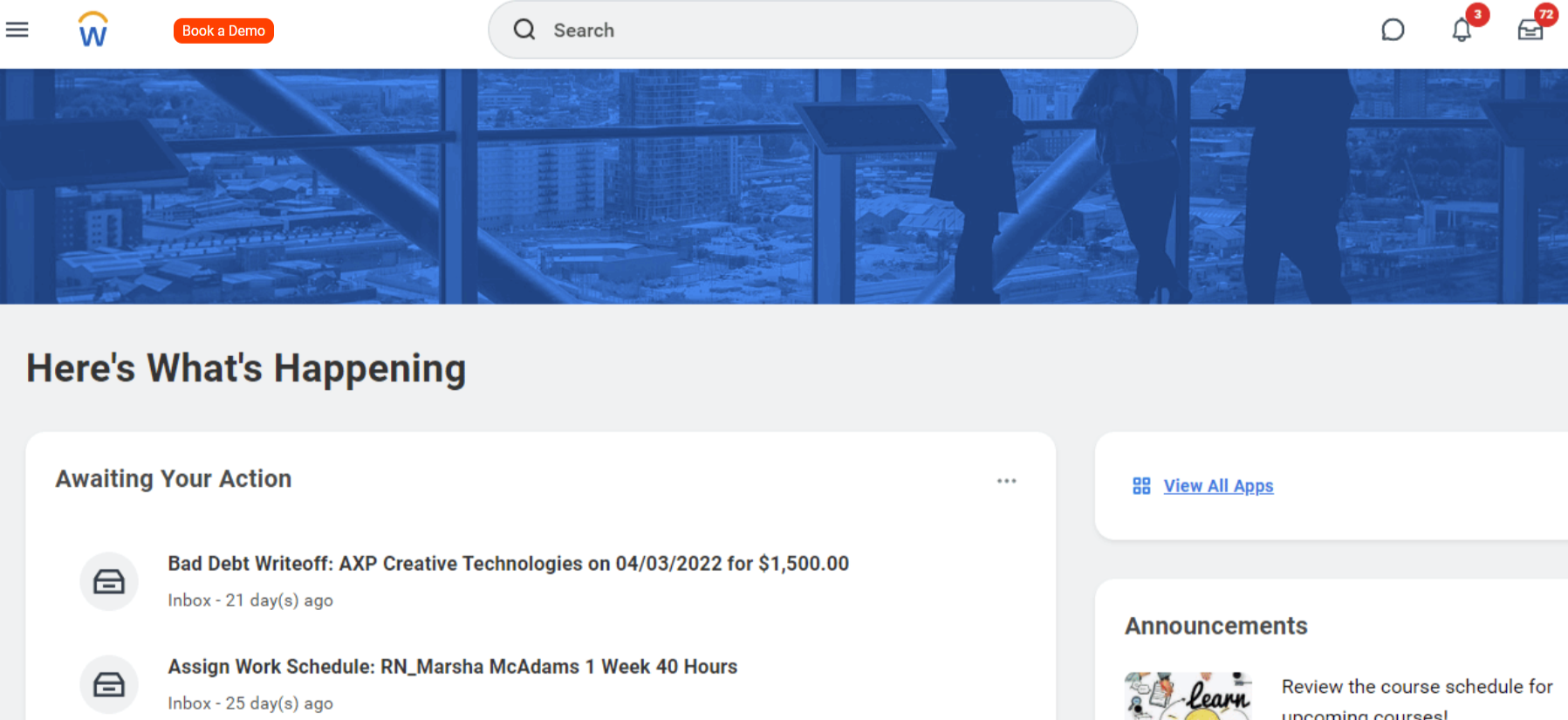Viewport: 1568px width, 720px height.
Task: Click into the Search field
Action: coord(812,30)
